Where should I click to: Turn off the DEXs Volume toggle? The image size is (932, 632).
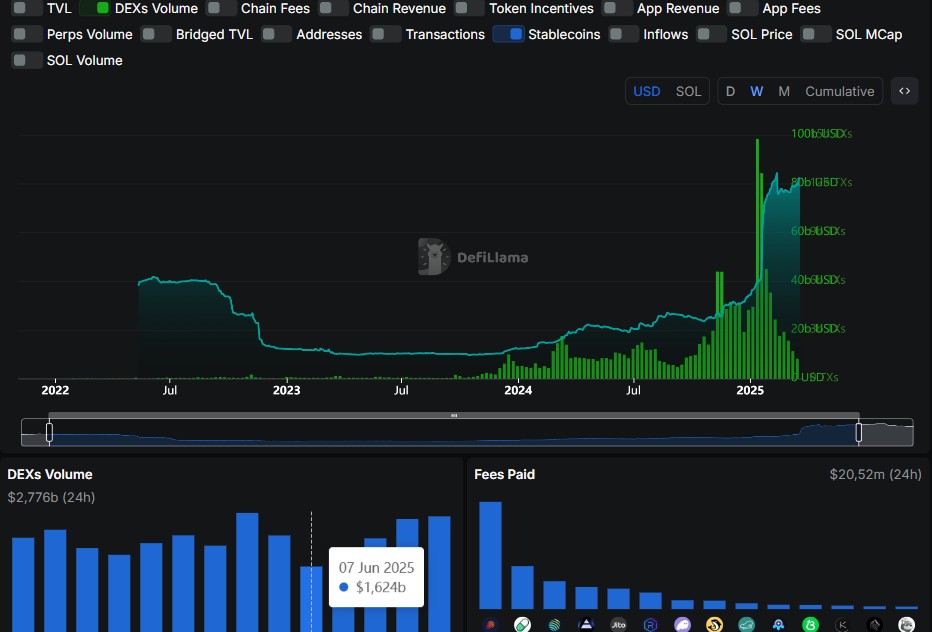(x=95, y=8)
